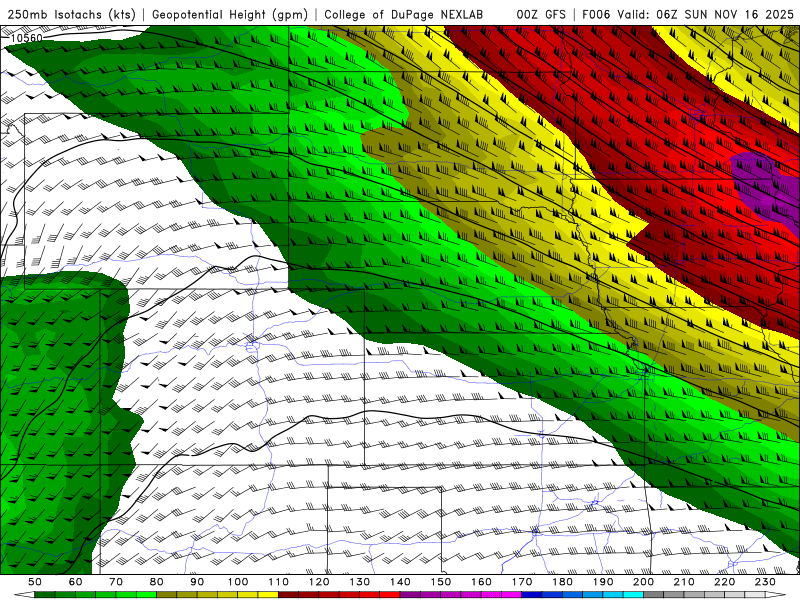Click the 'Geopotential Height (gpm)' title text
This screenshot has height=600, width=800.
tap(230, 15)
